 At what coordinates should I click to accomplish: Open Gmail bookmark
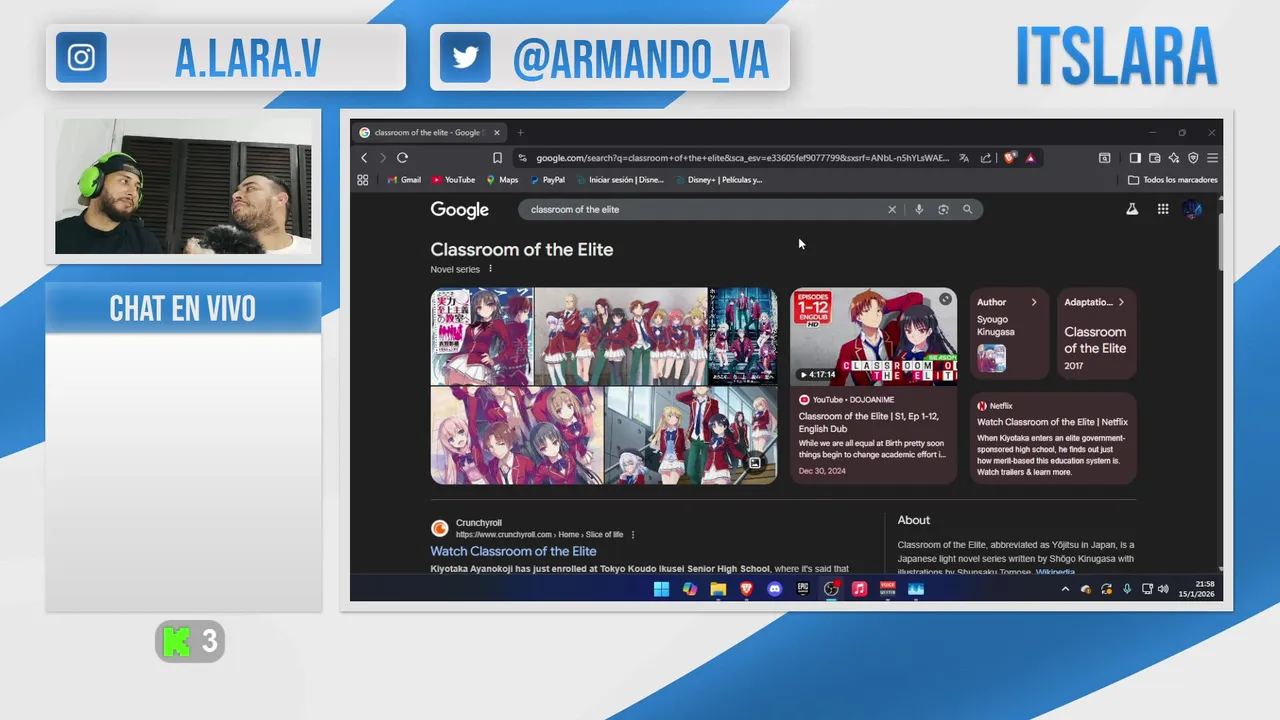tap(404, 180)
